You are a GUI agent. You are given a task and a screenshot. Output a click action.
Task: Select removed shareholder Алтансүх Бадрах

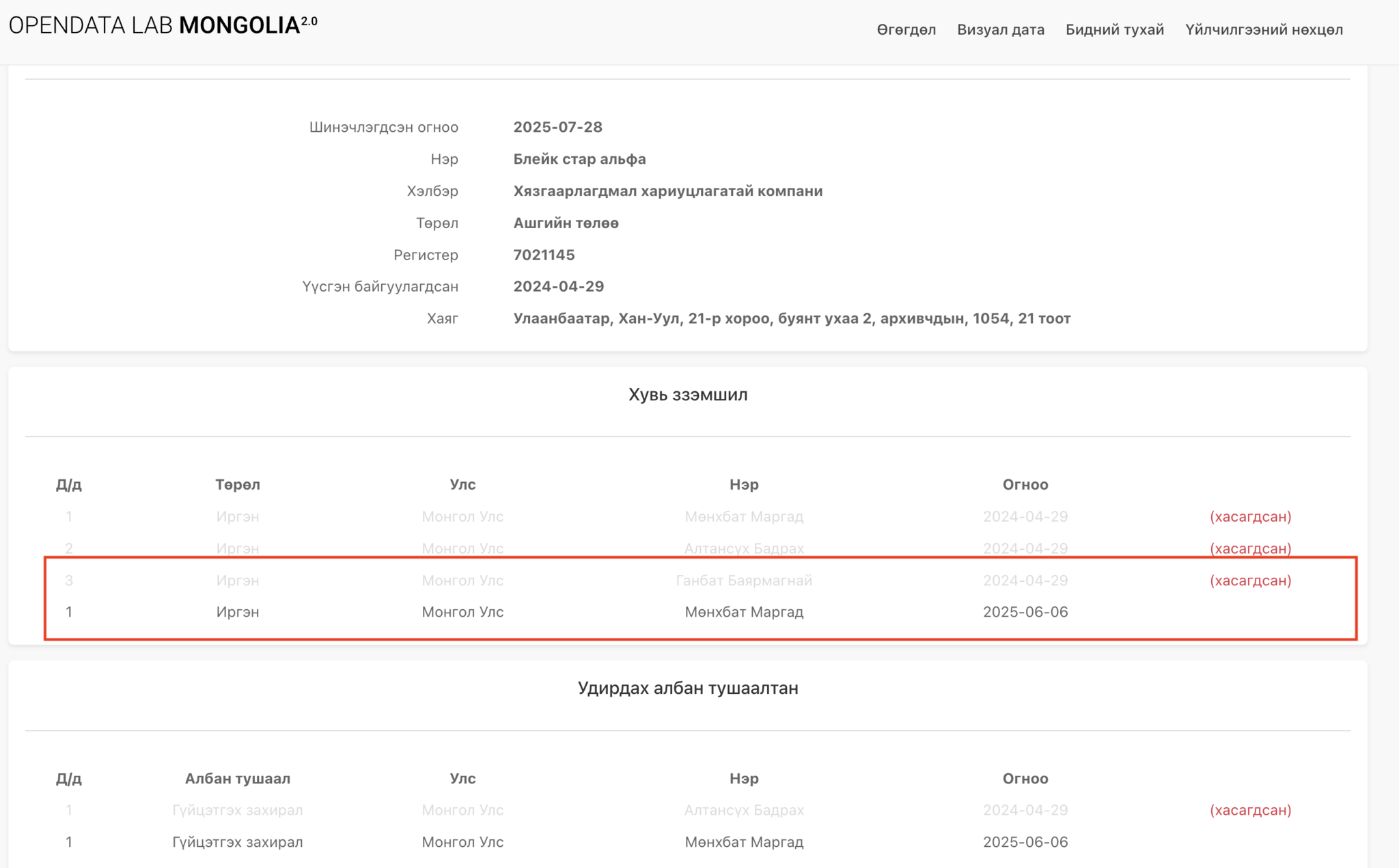743,548
